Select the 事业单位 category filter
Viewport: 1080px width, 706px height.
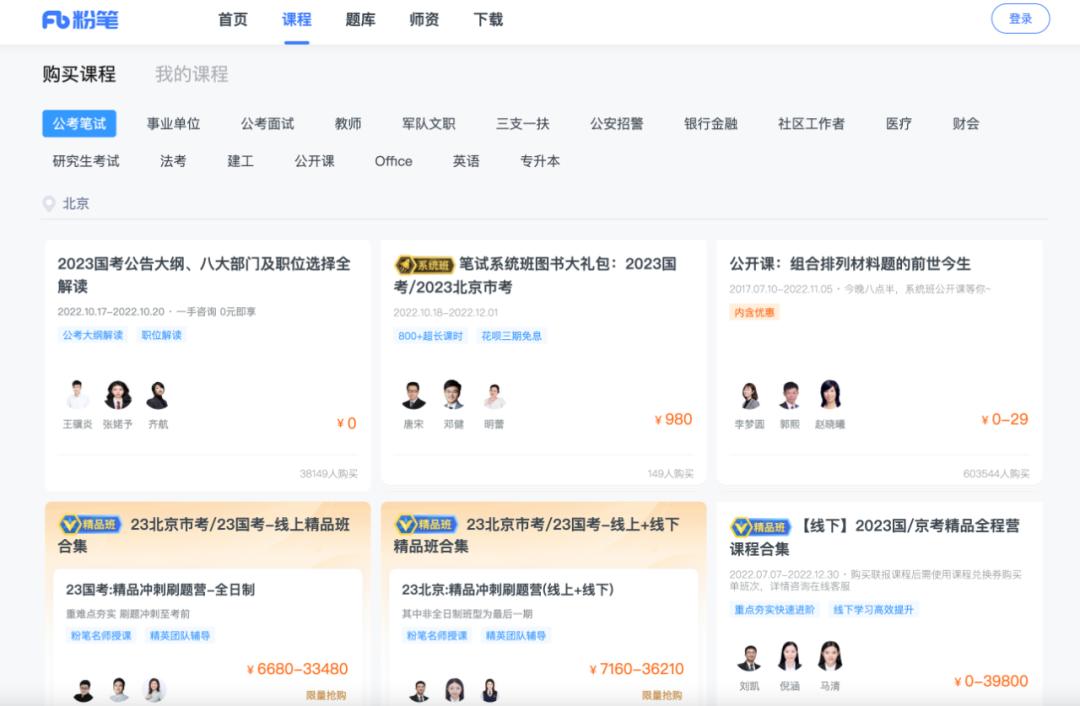tap(173, 124)
